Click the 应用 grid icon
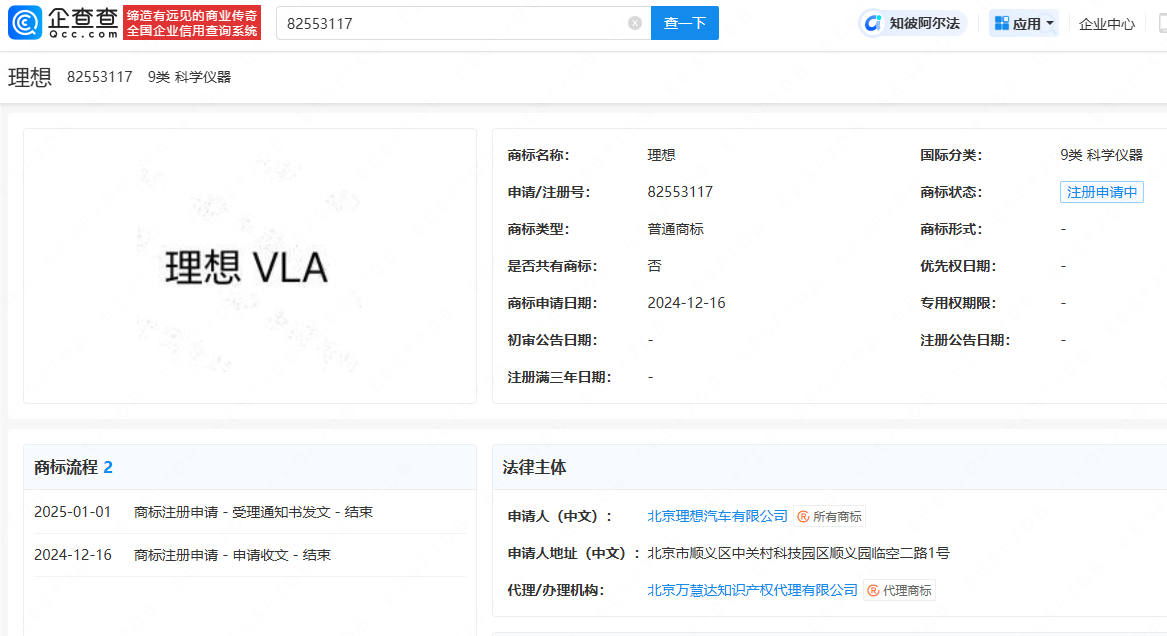 (x=1001, y=23)
